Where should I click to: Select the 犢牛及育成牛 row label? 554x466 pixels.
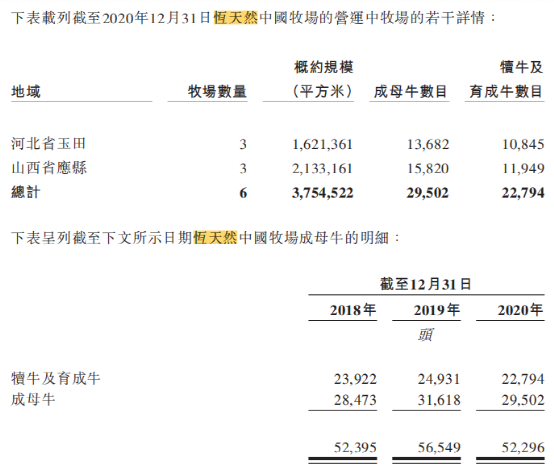click(56, 378)
